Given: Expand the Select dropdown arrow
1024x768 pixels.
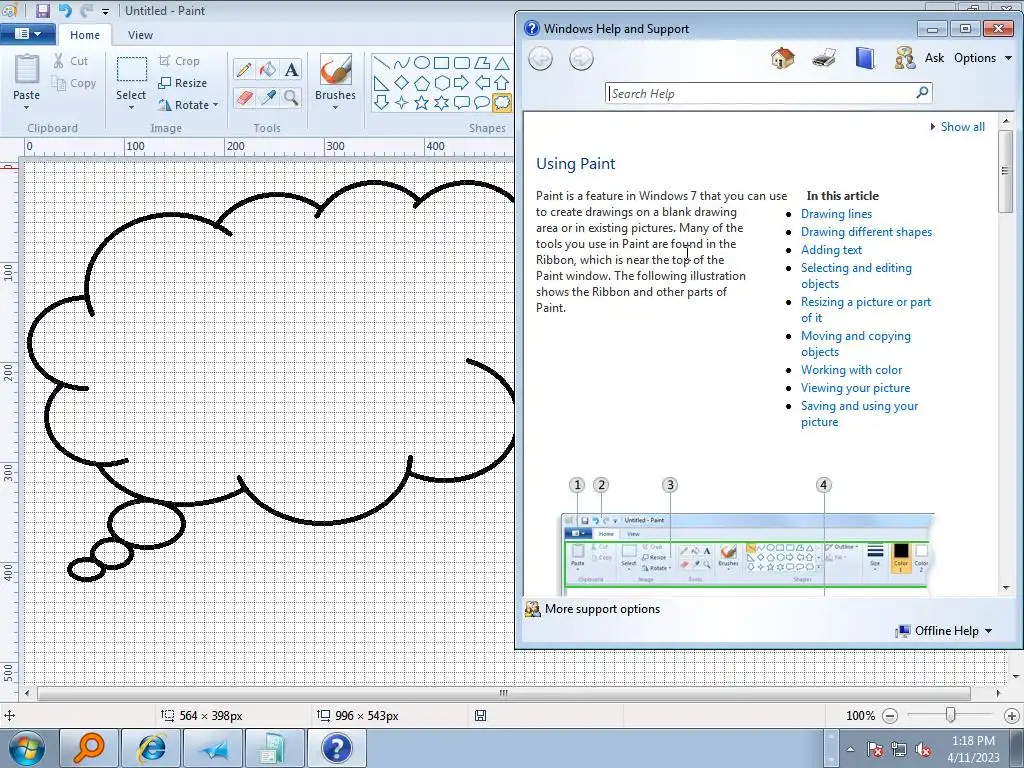Looking at the screenshot, I should 131,108.
